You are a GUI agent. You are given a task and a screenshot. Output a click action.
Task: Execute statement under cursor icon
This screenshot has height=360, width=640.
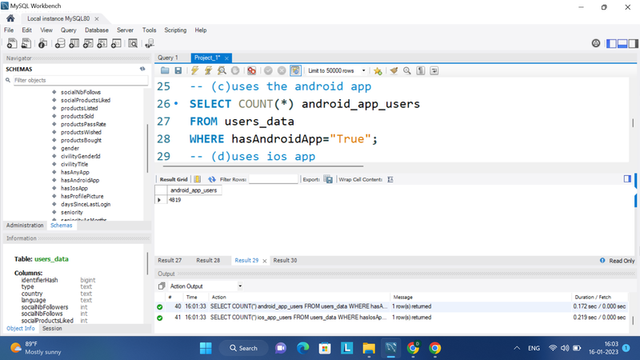click(208, 71)
